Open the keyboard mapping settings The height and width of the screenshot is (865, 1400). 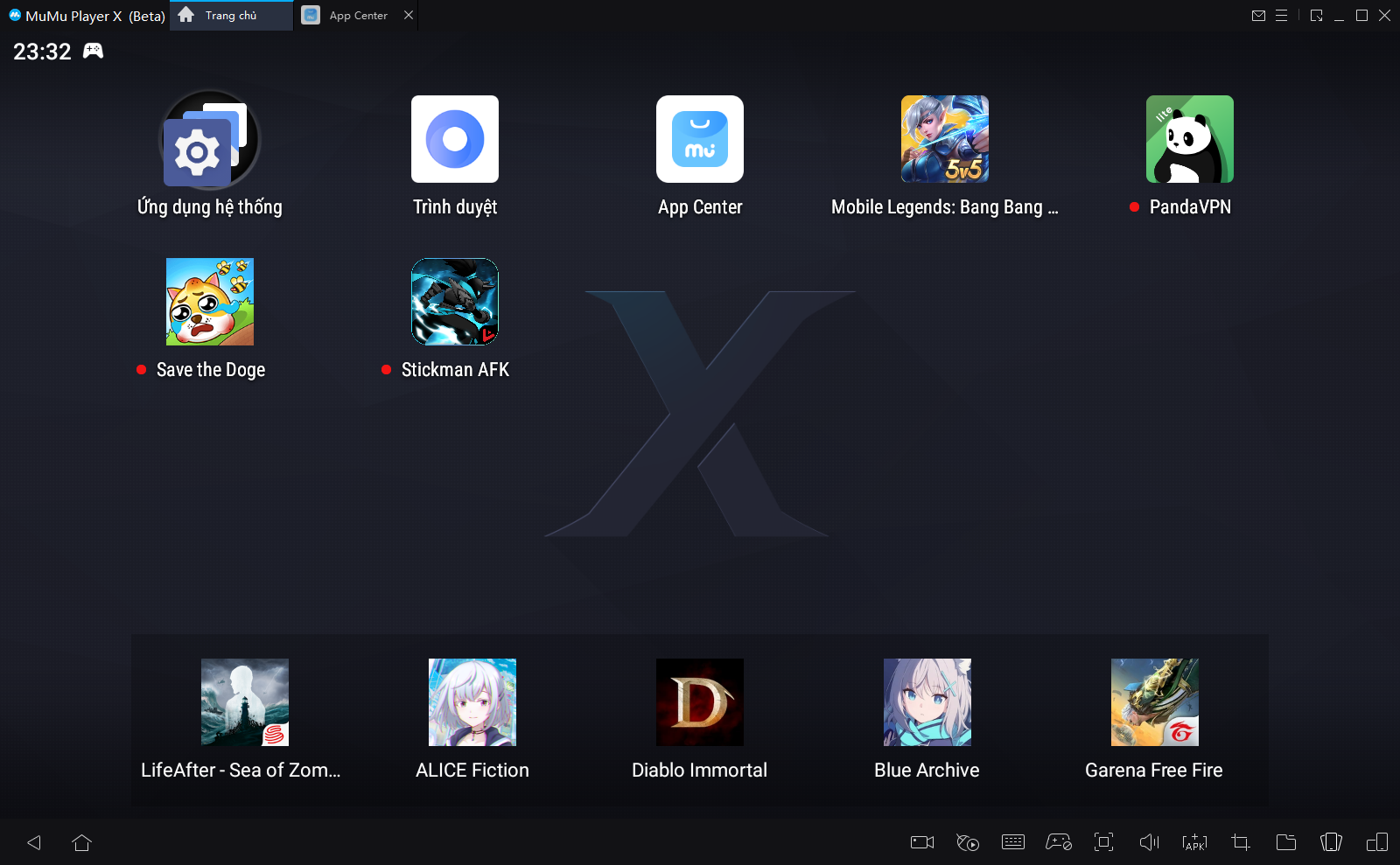click(1013, 842)
